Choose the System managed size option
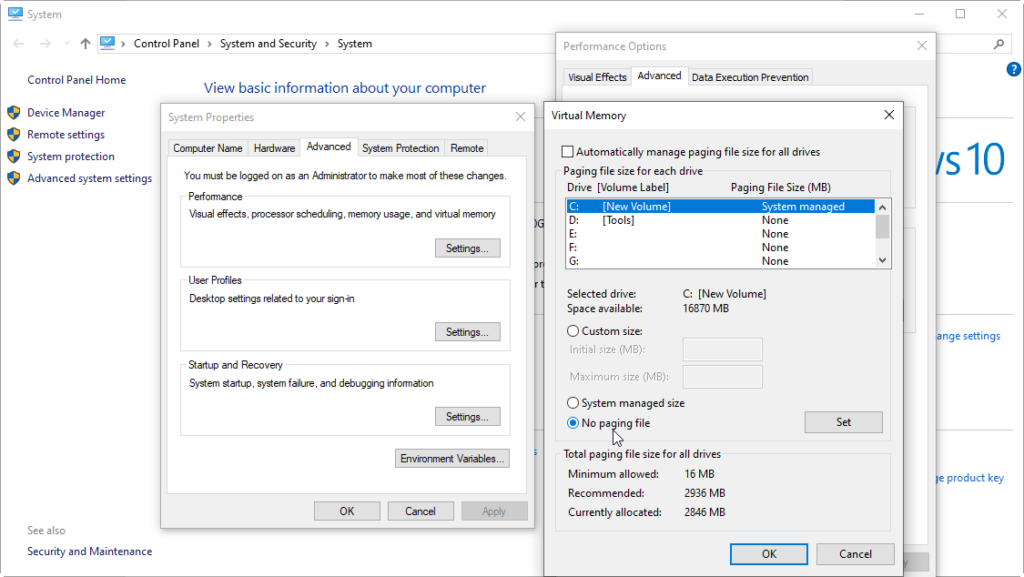The image size is (1024, 577). tap(573, 403)
